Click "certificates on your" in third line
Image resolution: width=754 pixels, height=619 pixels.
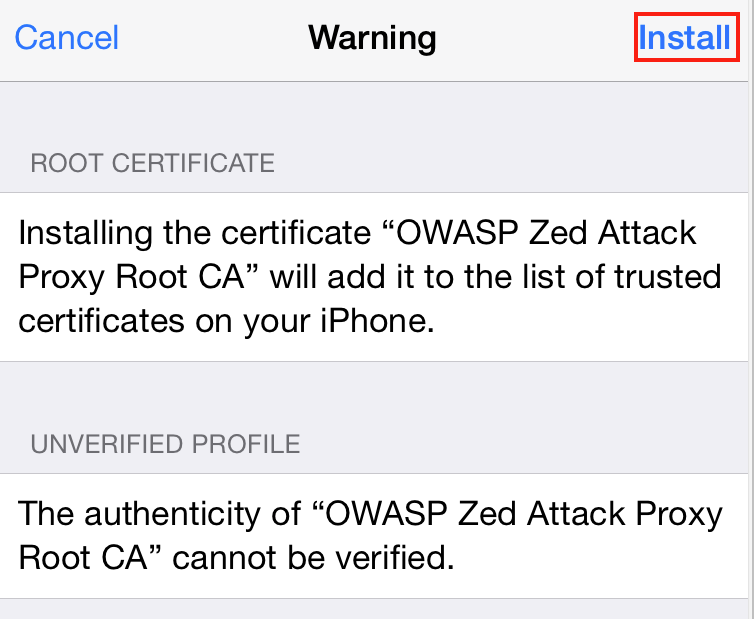tap(164, 322)
